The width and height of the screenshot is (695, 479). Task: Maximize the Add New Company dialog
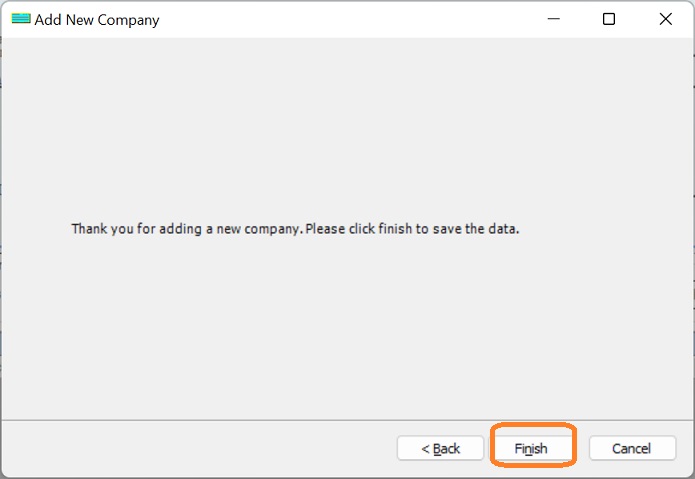[609, 19]
